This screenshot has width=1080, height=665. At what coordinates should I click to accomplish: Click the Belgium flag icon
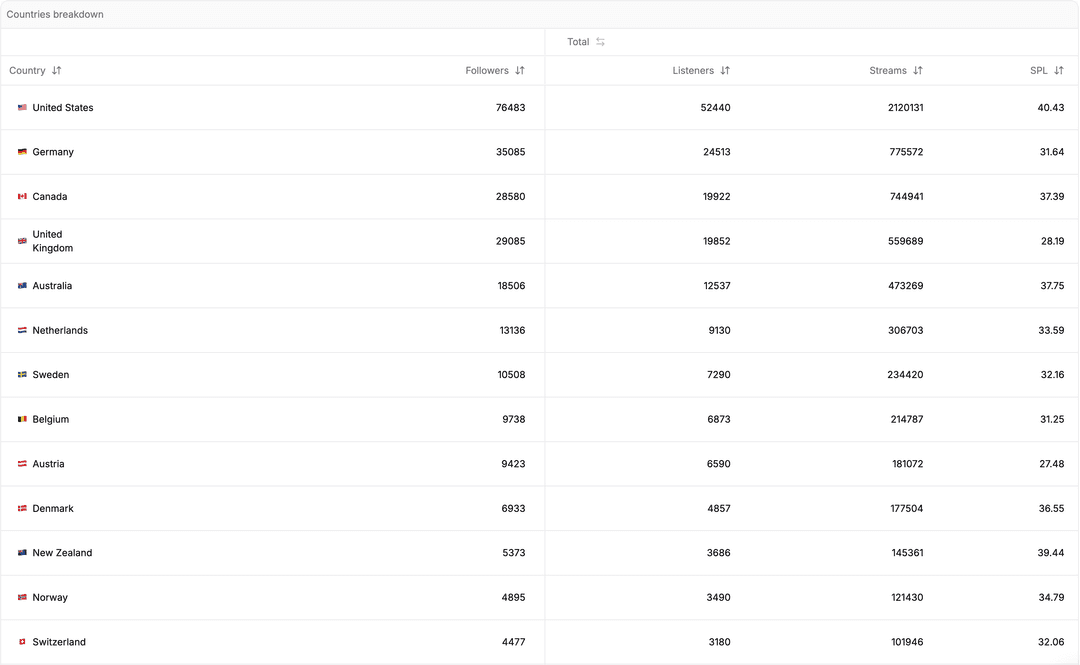point(21,419)
